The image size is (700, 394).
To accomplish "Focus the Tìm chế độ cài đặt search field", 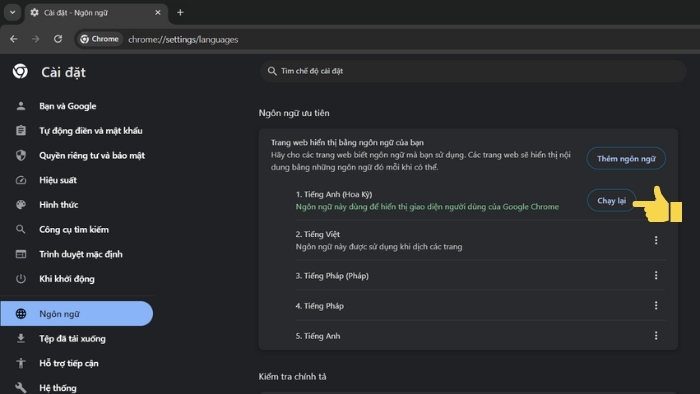I will pyautogui.click(x=473, y=71).
